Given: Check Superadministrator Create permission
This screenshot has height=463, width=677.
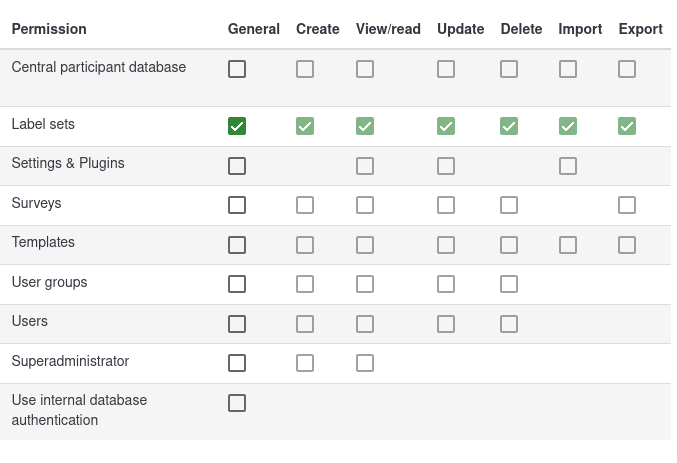Looking at the screenshot, I should coord(305,363).
